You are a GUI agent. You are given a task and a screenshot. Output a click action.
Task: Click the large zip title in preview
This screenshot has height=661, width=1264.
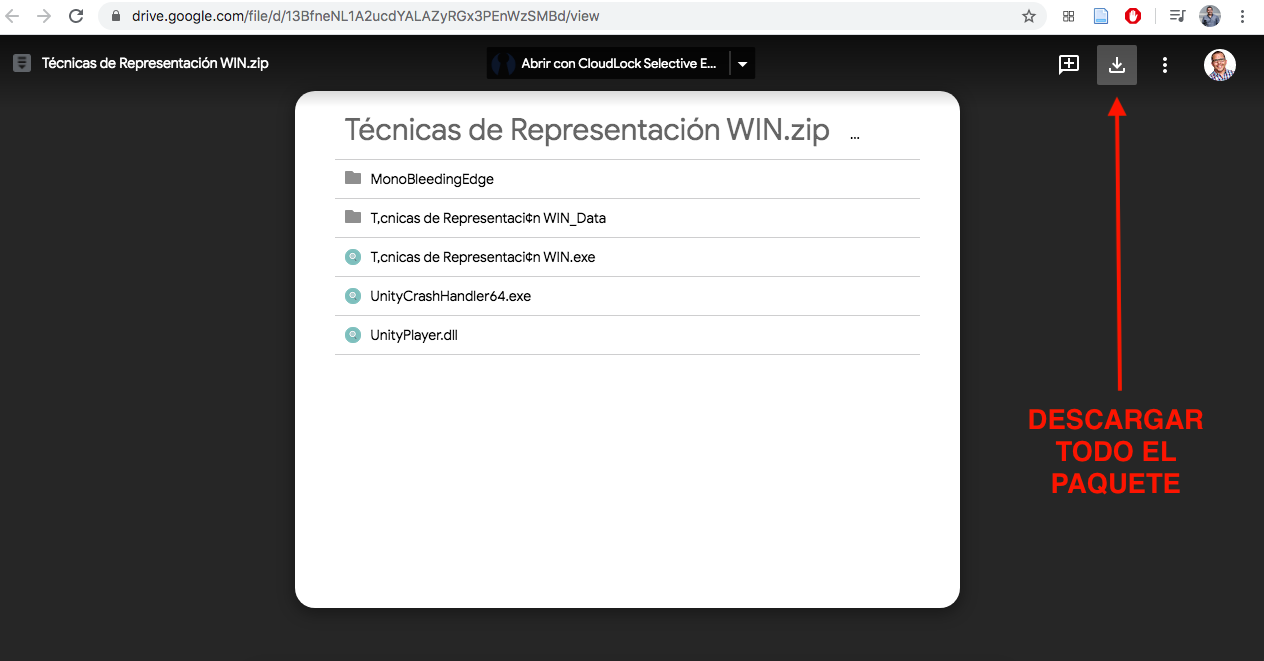tap(587, 130)
